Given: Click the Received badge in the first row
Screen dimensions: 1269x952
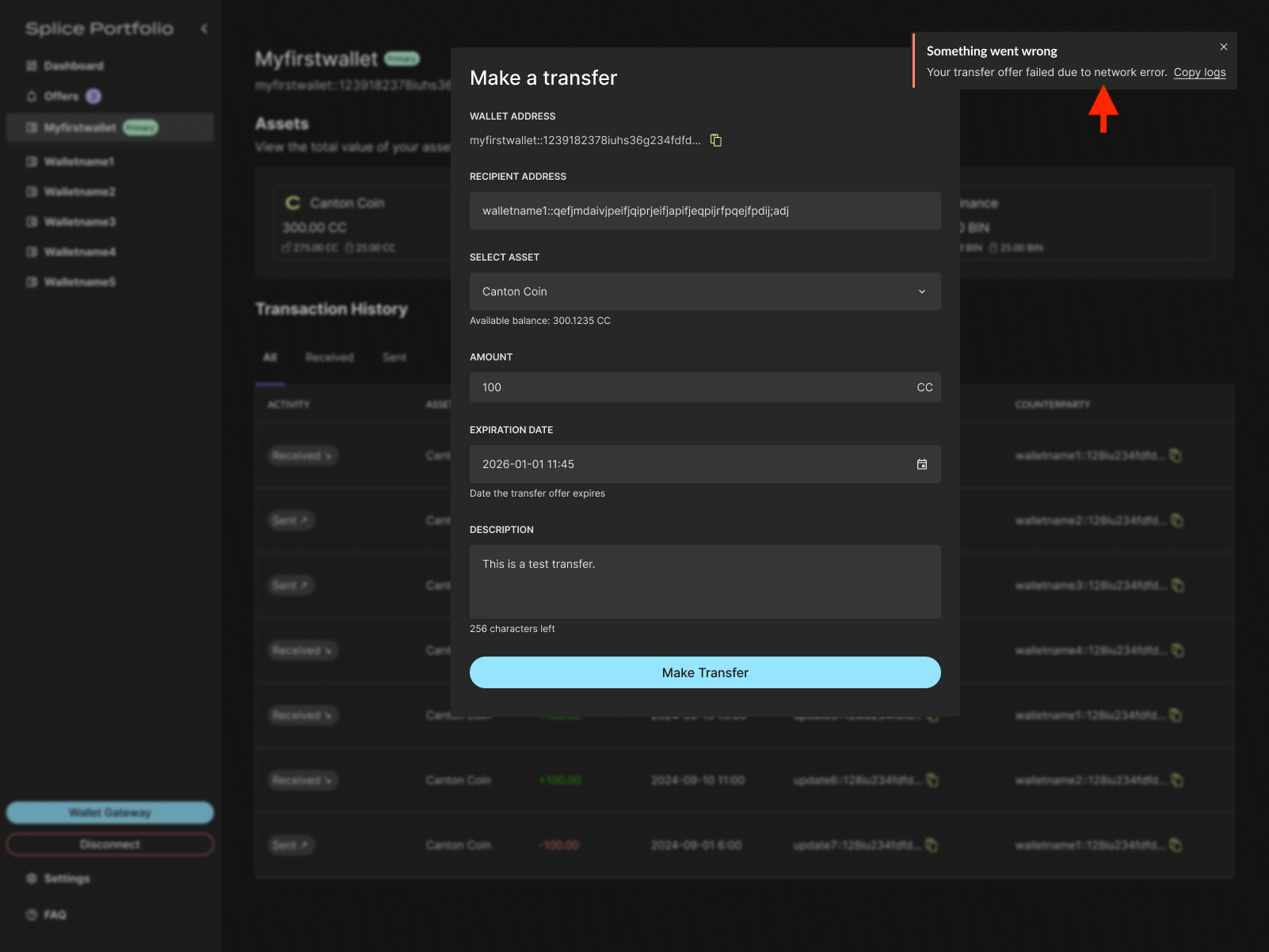Looking at the screenshot, I should tap(303, 455).
